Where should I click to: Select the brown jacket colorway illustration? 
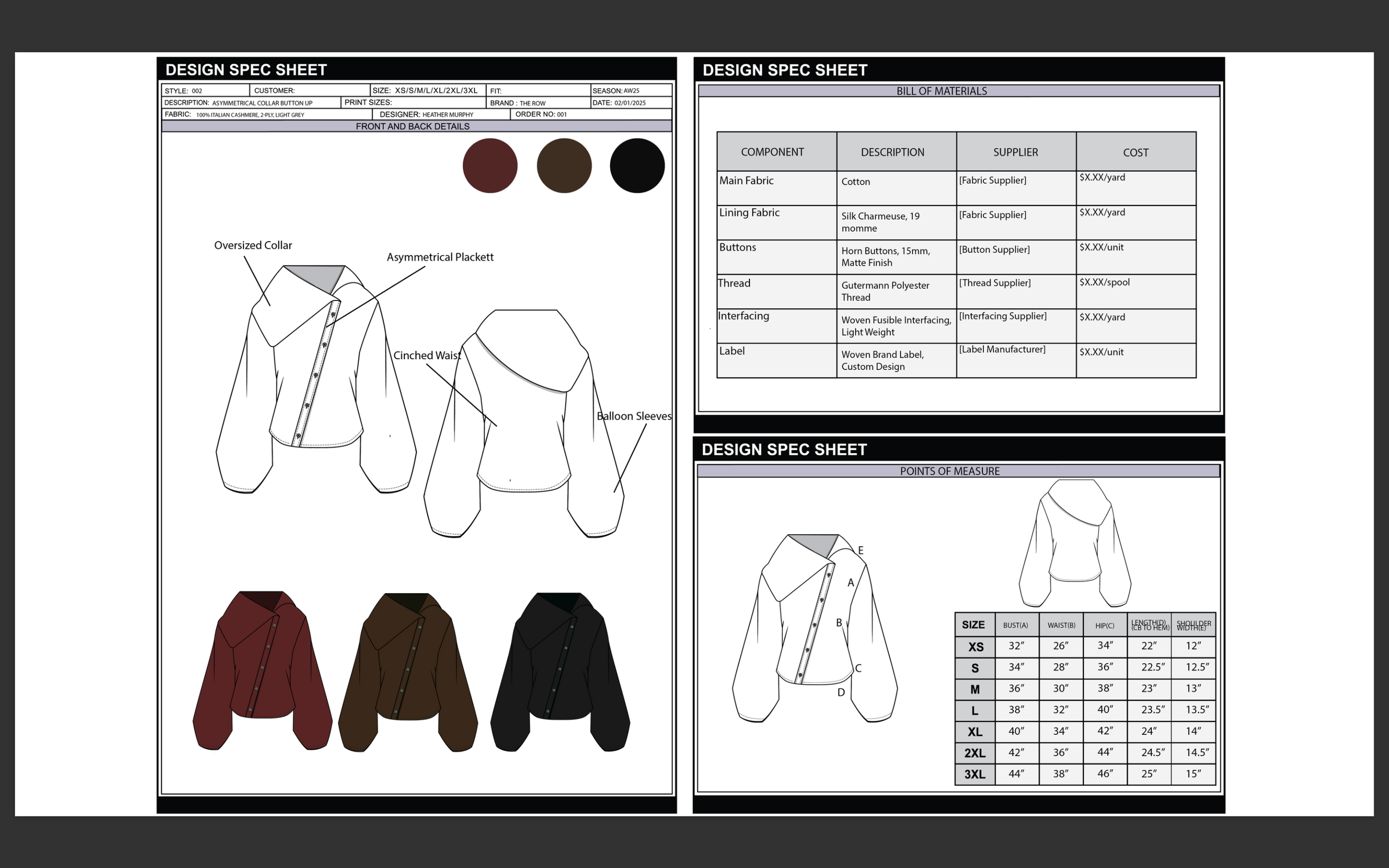pyautogui.click(x=408, y=671)
